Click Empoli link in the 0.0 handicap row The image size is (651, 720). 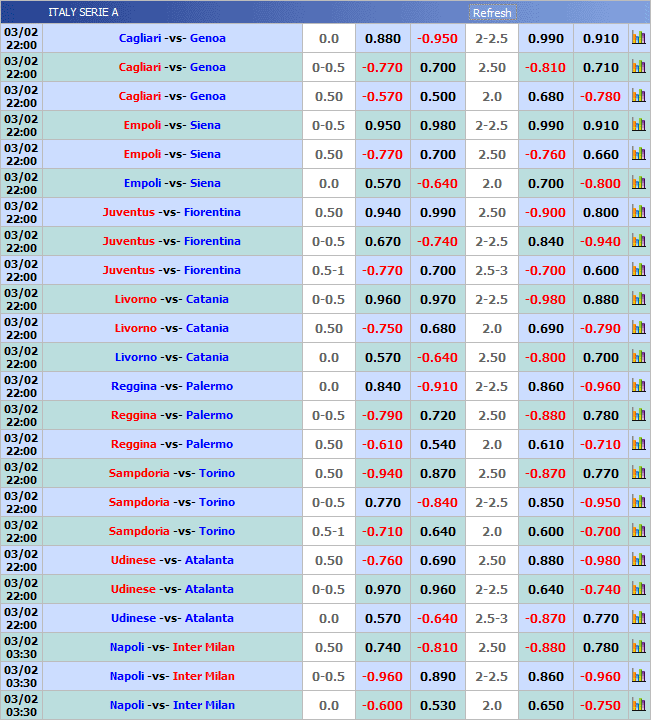[x=142, y=183]
